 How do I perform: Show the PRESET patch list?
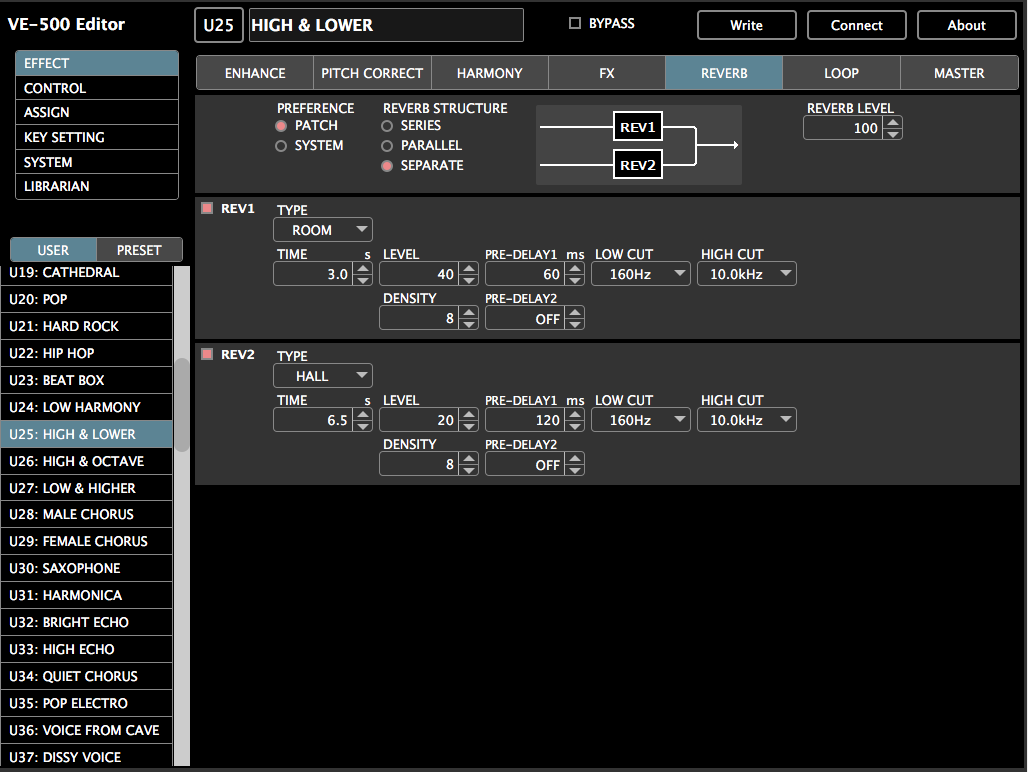click(x=139, y=250)
